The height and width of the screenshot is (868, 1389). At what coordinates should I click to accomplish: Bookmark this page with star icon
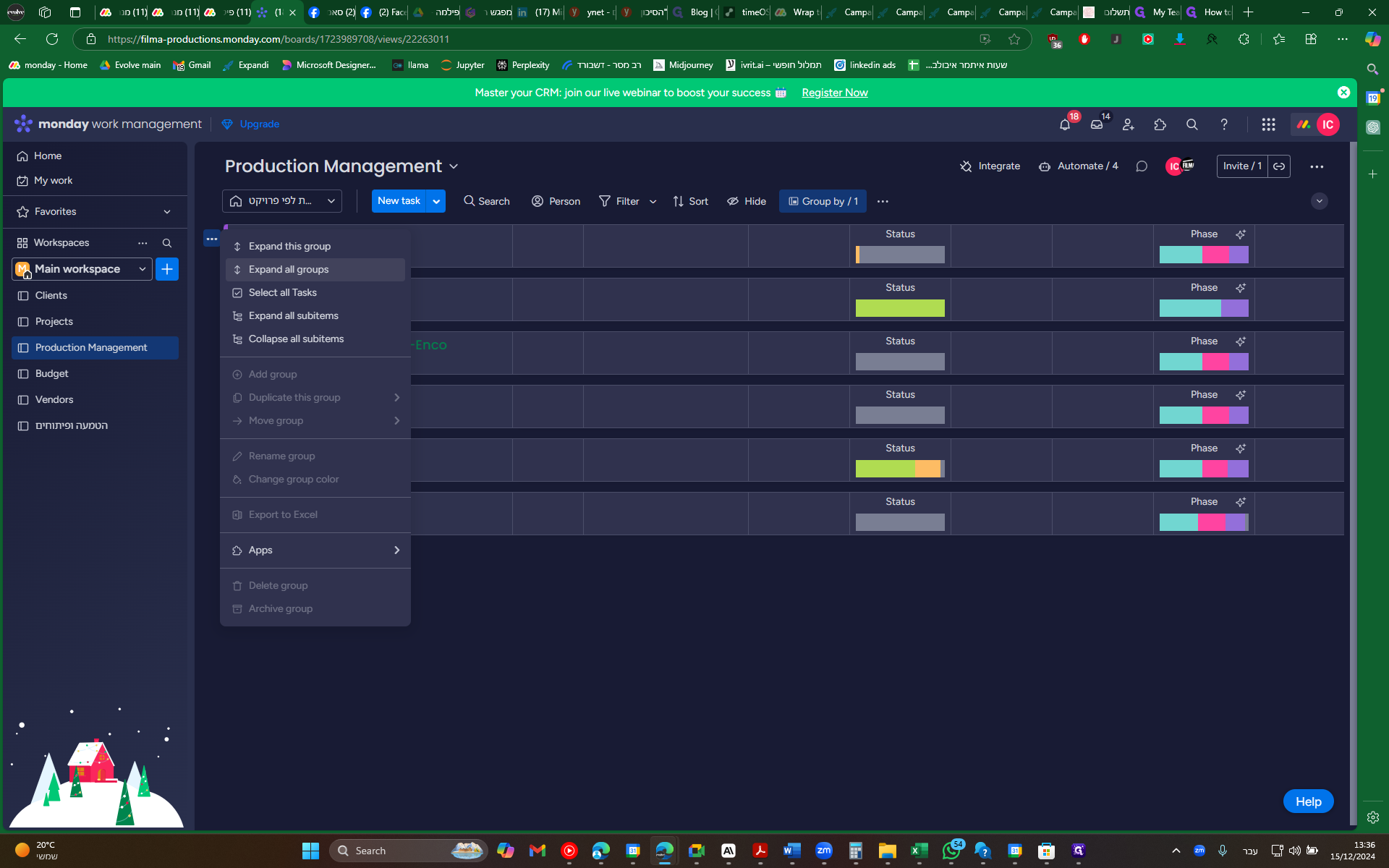click(1014, 39)
